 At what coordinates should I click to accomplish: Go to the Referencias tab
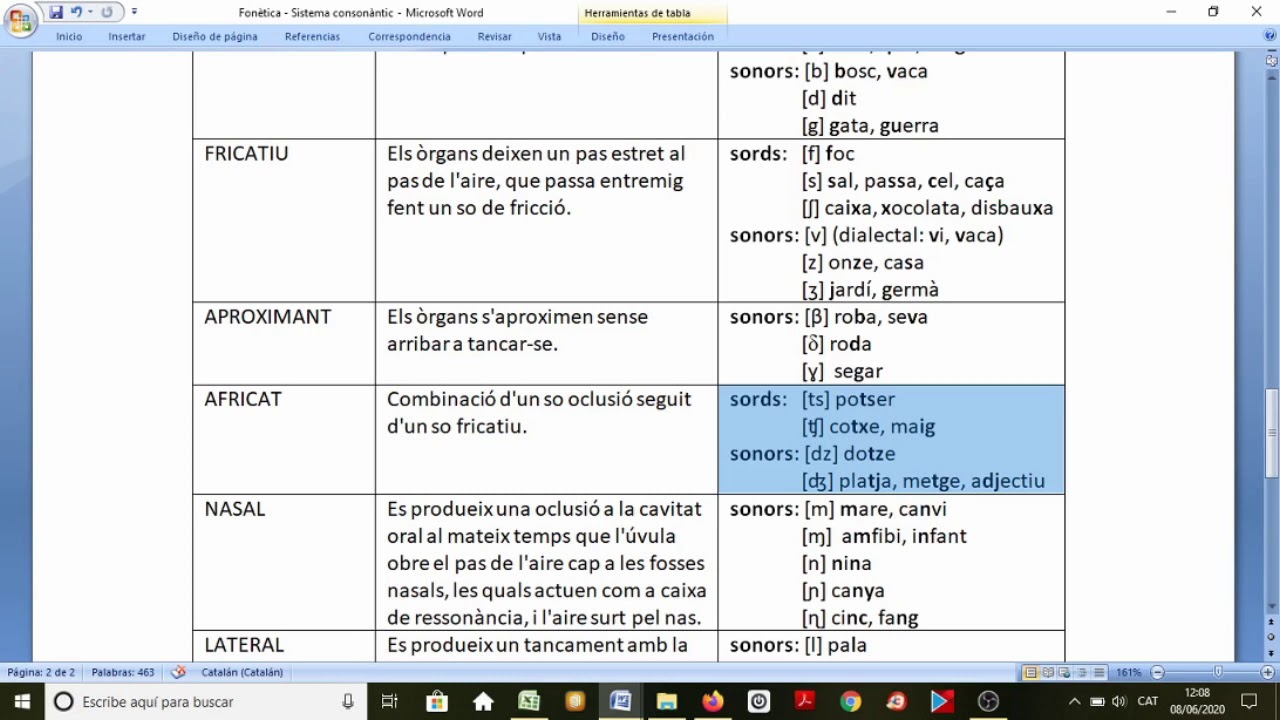click(x=312, y=36)
